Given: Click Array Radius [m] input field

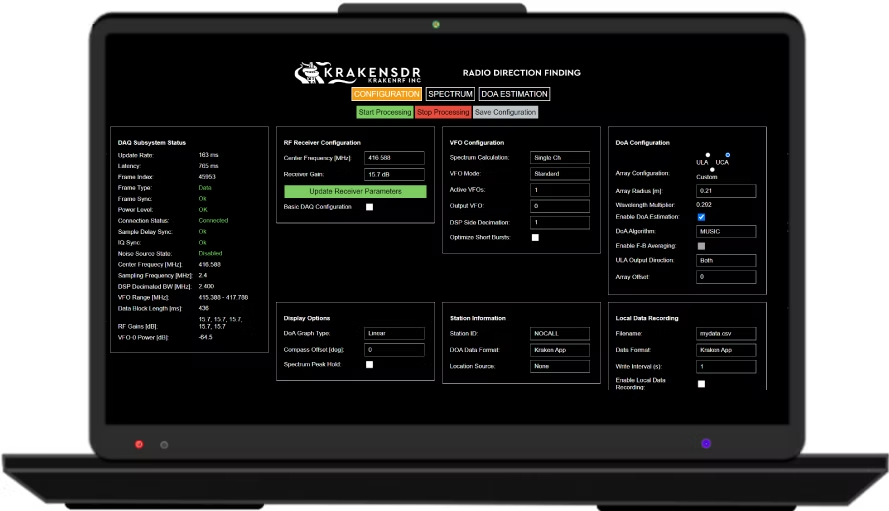Looking at the screenshot, I should (x=726, y=191).
